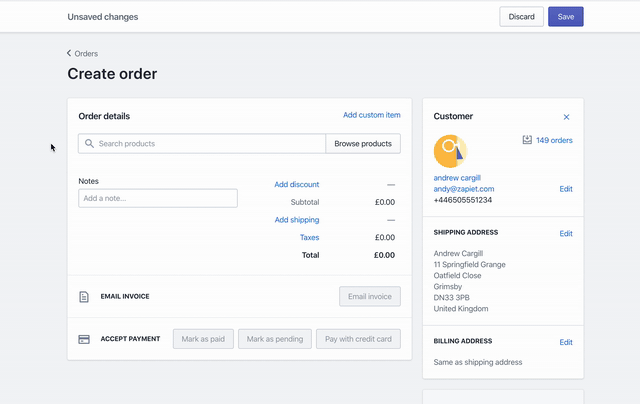Click into the Notes text box
This screenshot has height=404, width=640.
(158, 198)
